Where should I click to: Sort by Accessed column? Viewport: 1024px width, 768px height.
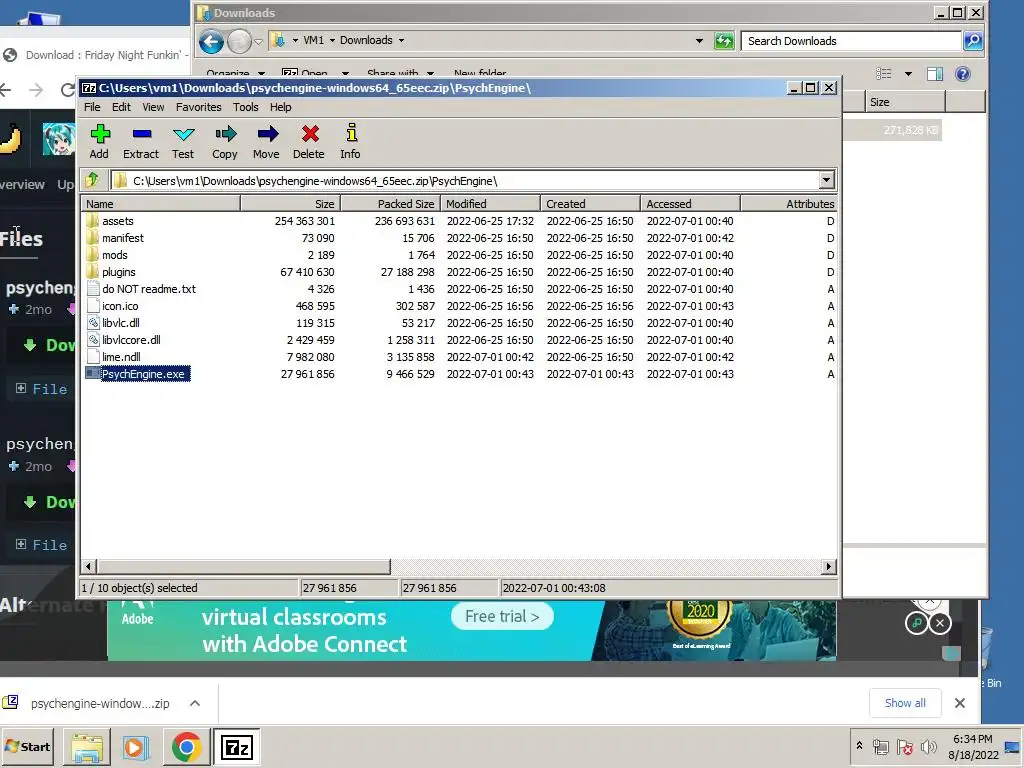(x=690, y=204)
